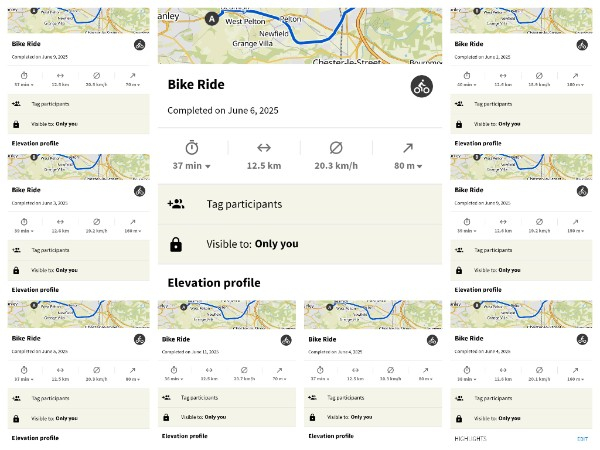Expand the 37 min duration dropdown

pos(192,166)
